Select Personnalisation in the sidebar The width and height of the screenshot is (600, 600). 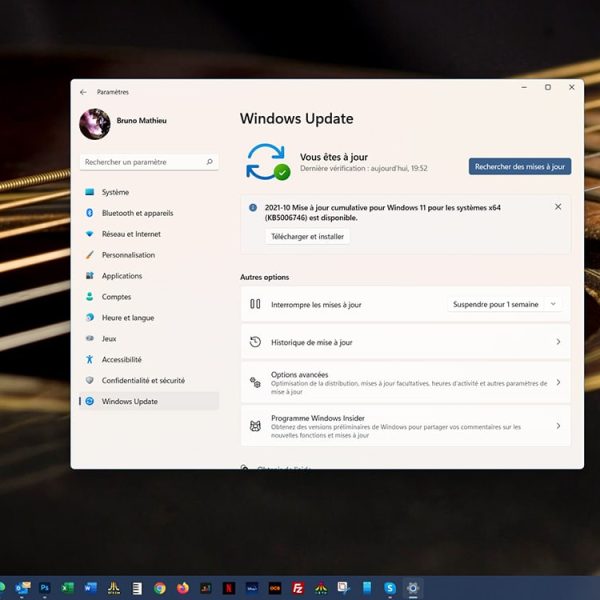tap(149, 255)
